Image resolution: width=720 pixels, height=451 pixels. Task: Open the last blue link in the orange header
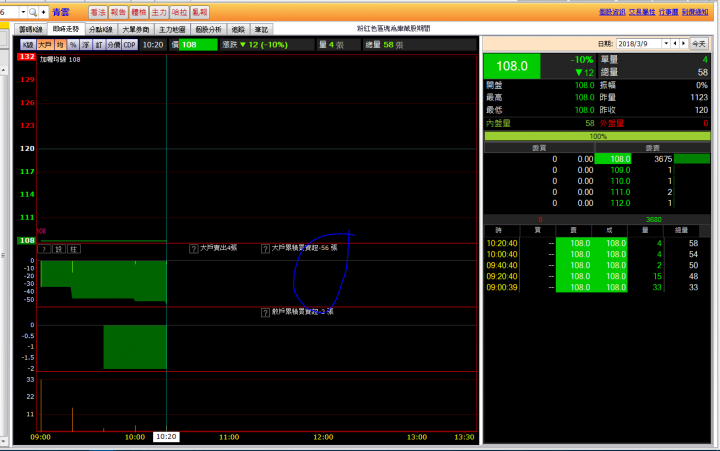pos(695,12)
